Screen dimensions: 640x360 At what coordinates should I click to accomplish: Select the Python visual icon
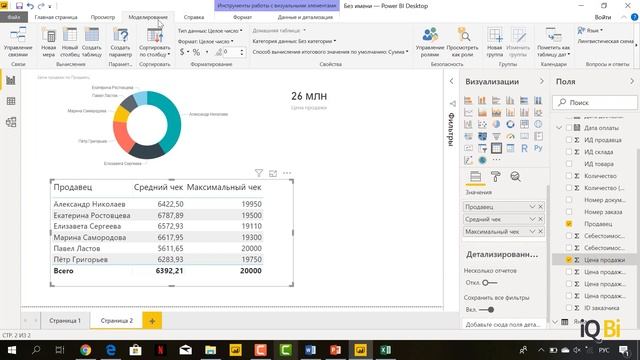[538, 148]
